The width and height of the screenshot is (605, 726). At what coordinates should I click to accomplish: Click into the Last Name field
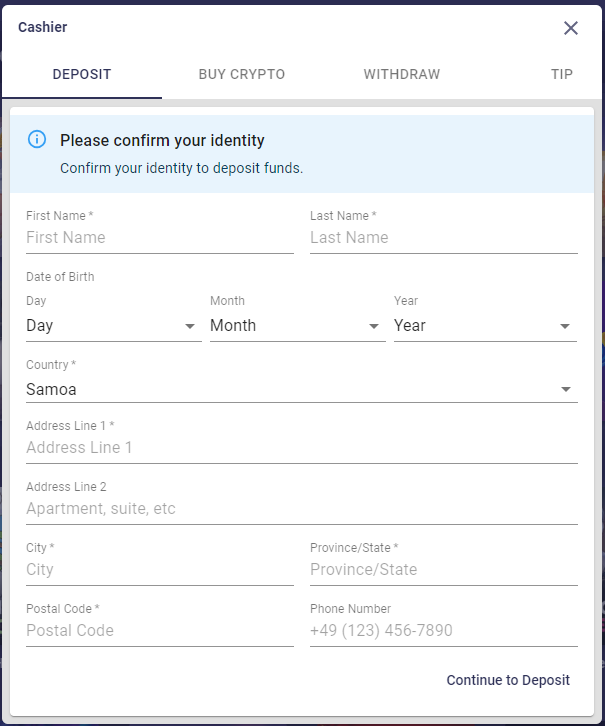(444, 238)
